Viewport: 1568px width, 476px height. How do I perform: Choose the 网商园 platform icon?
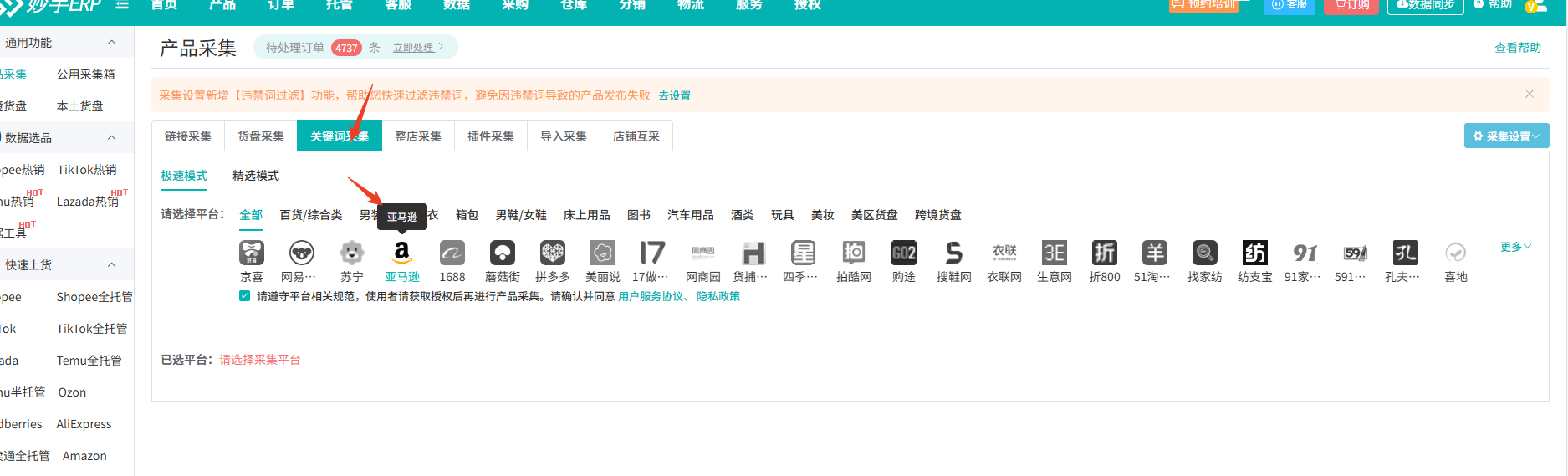click(703, 253)
